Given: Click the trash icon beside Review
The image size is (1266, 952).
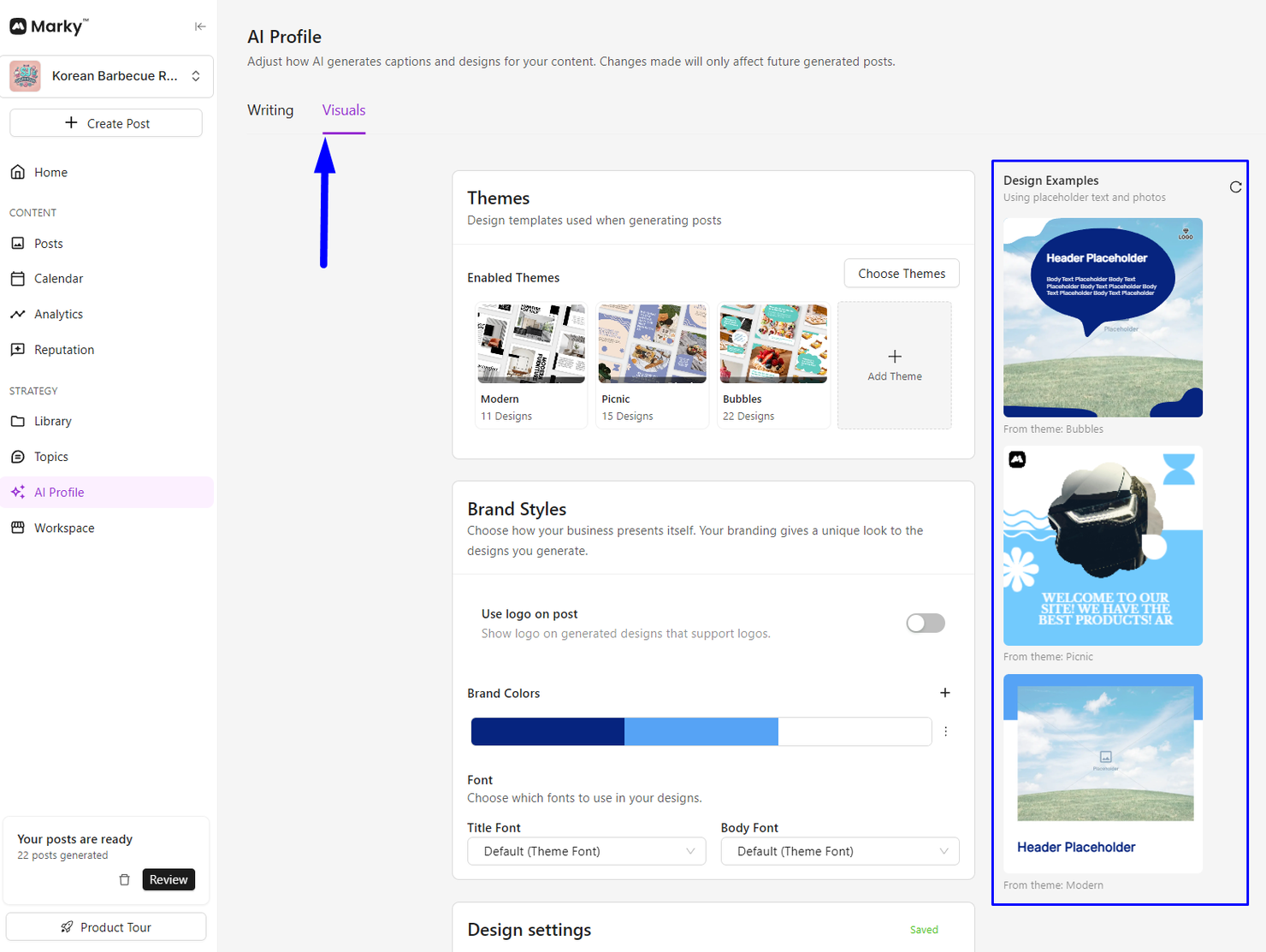Looking at the screenshot, I should 125,879.
